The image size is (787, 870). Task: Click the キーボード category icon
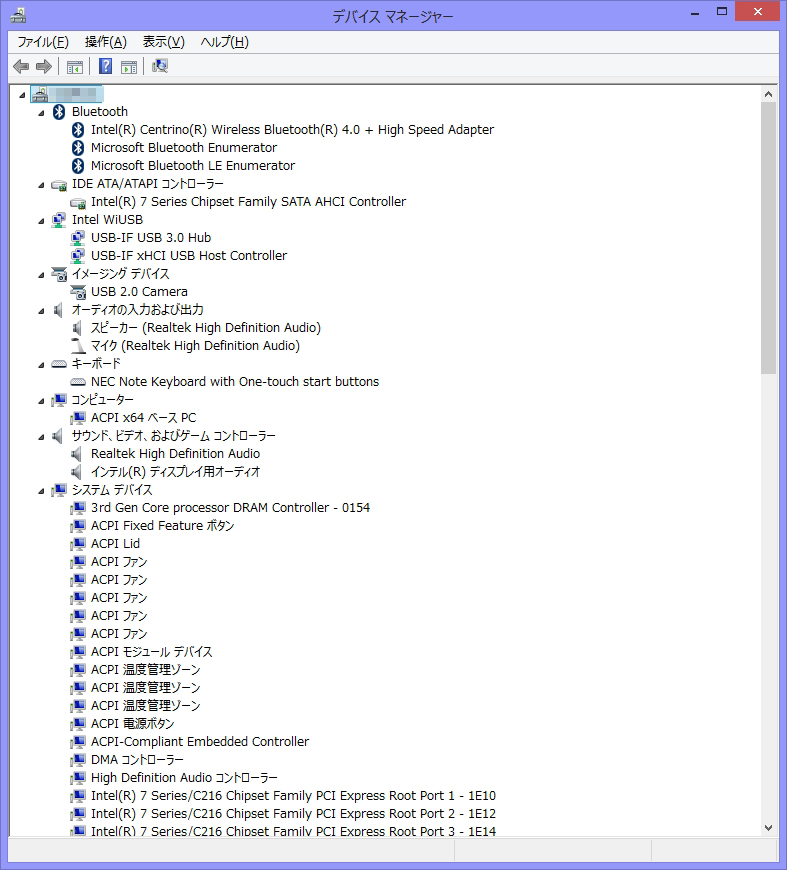click(x=59, y=364)
